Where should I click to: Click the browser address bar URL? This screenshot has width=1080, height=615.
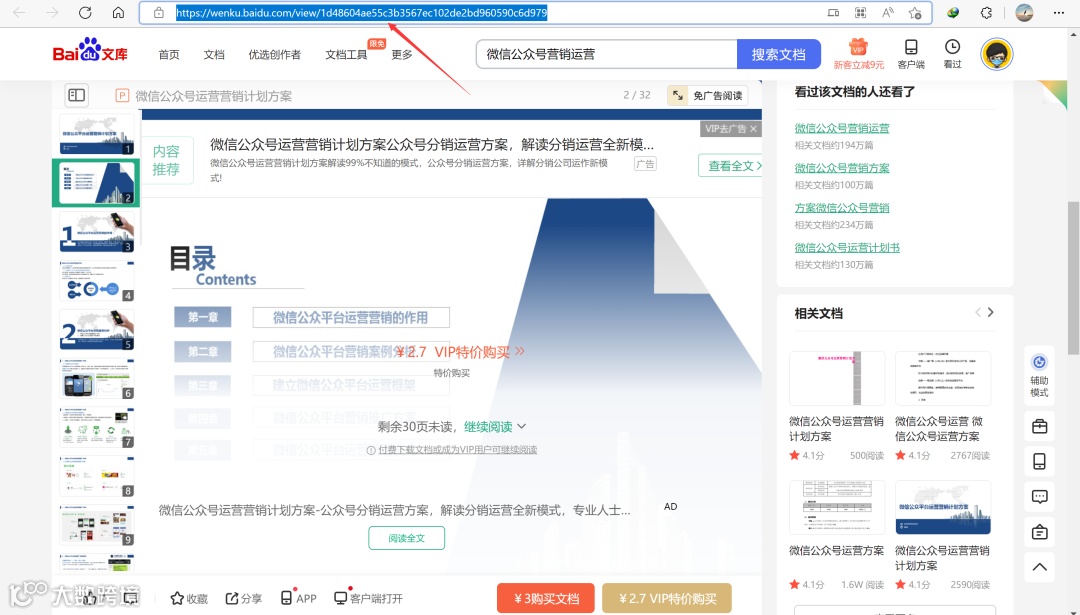[362, 12]
